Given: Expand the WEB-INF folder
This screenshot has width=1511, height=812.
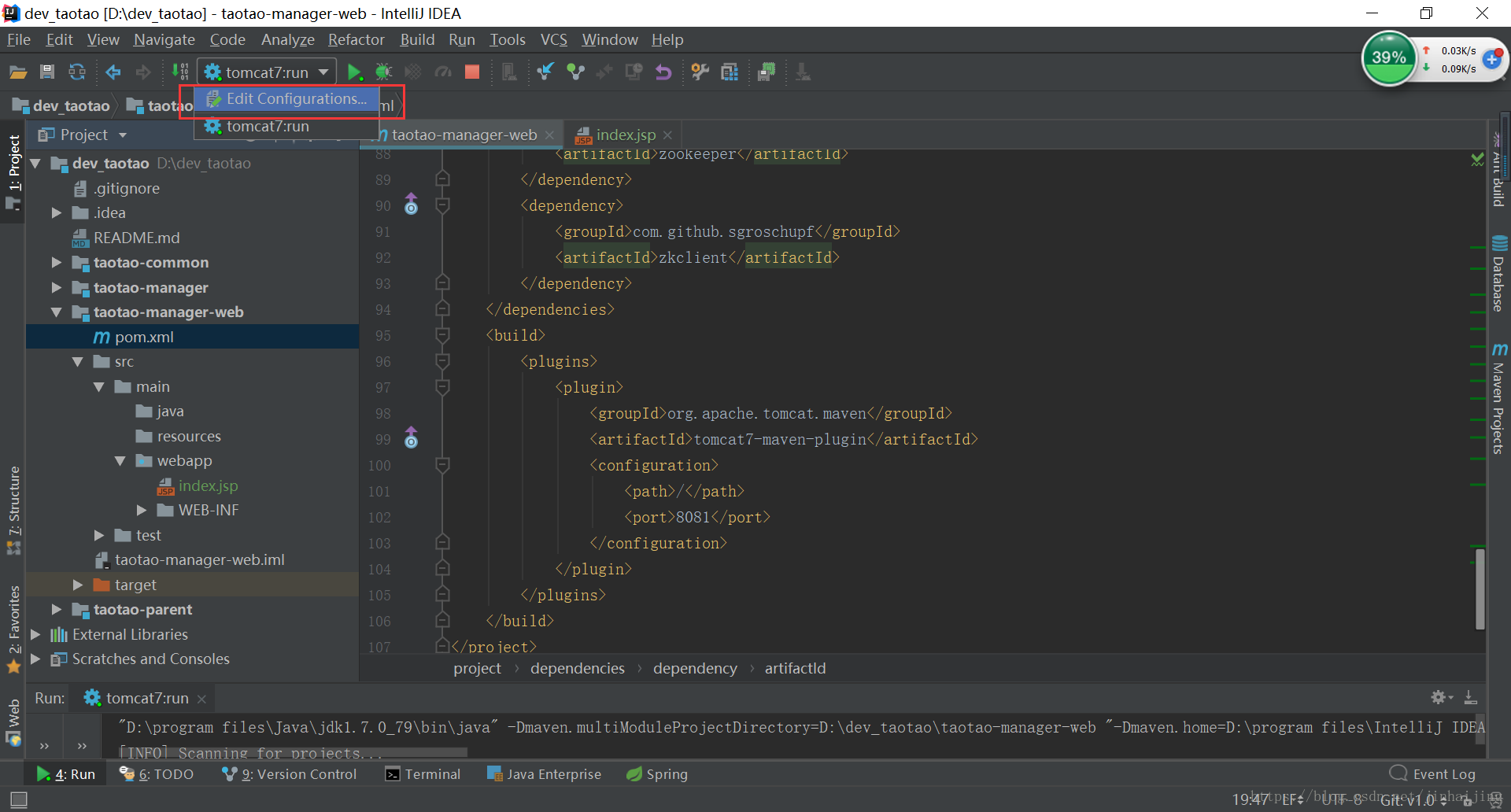Looking at the screenshot, I should tap(142, 511).
